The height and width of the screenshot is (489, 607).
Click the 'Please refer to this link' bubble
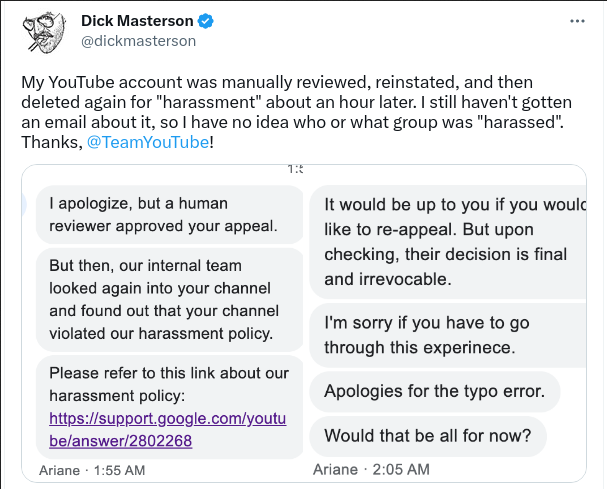[x=170, y=407]
